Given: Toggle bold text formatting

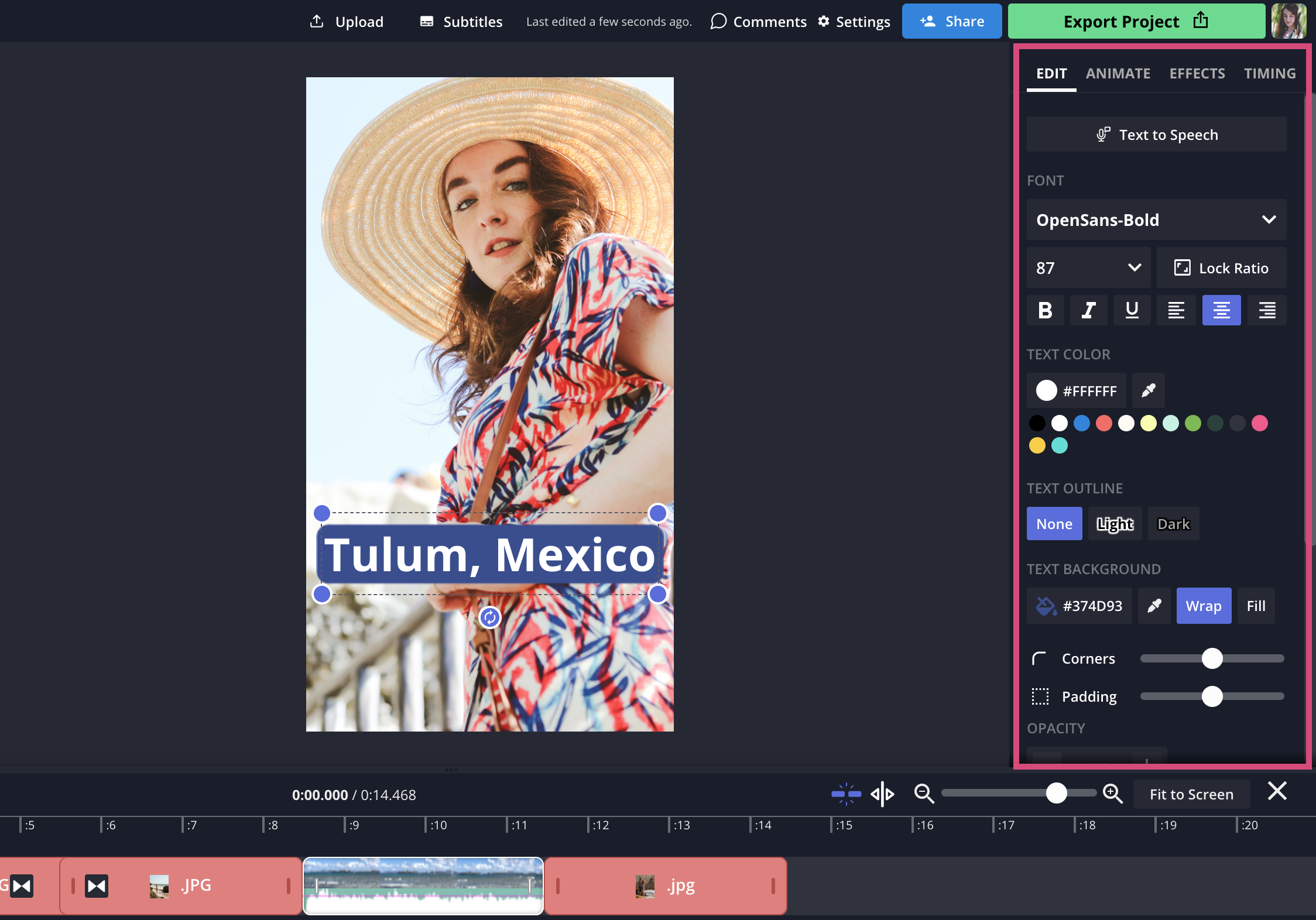Looking at the screenshot, I should click(1045, 310).
